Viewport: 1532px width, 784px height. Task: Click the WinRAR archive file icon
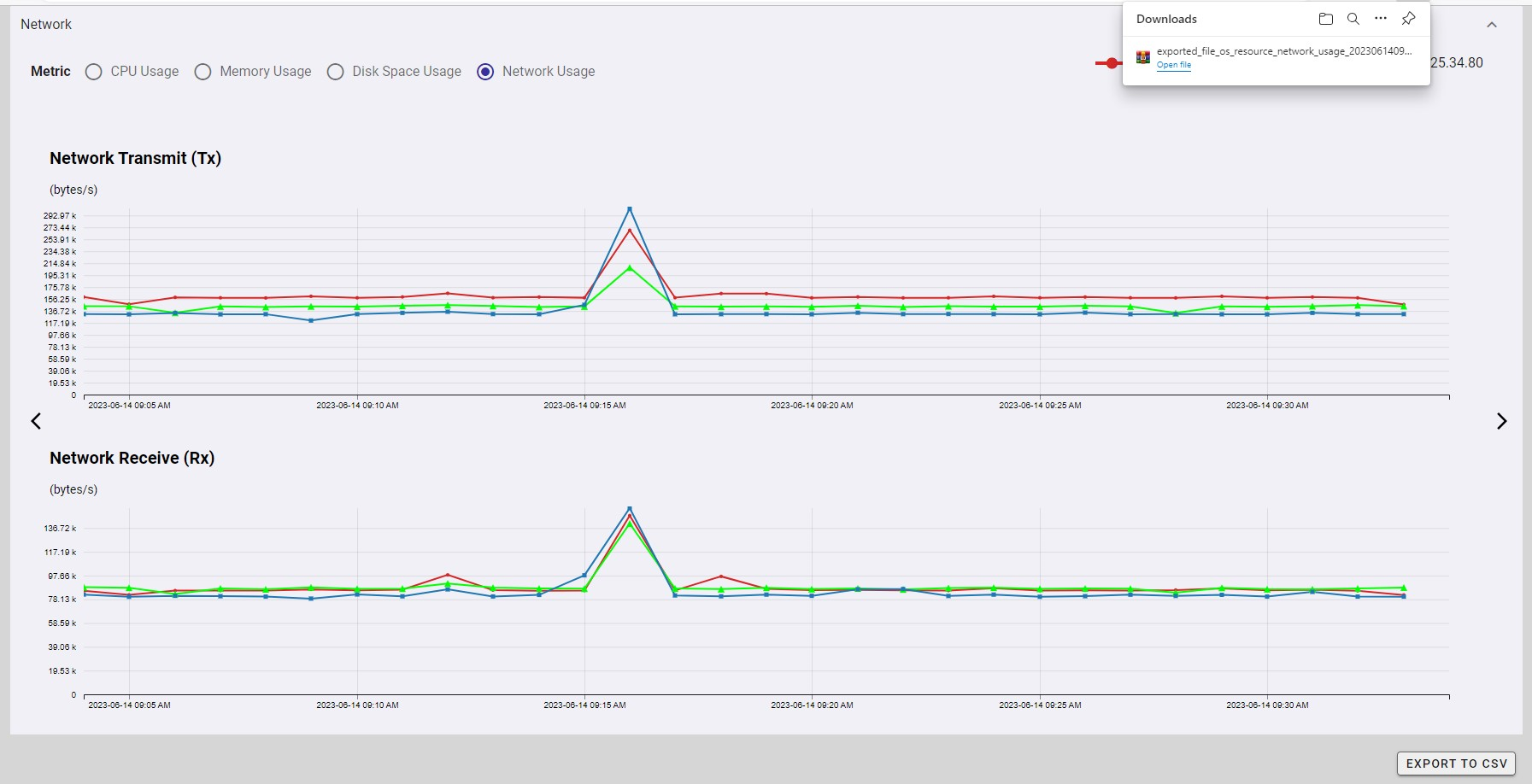[x=1142, y=57]
